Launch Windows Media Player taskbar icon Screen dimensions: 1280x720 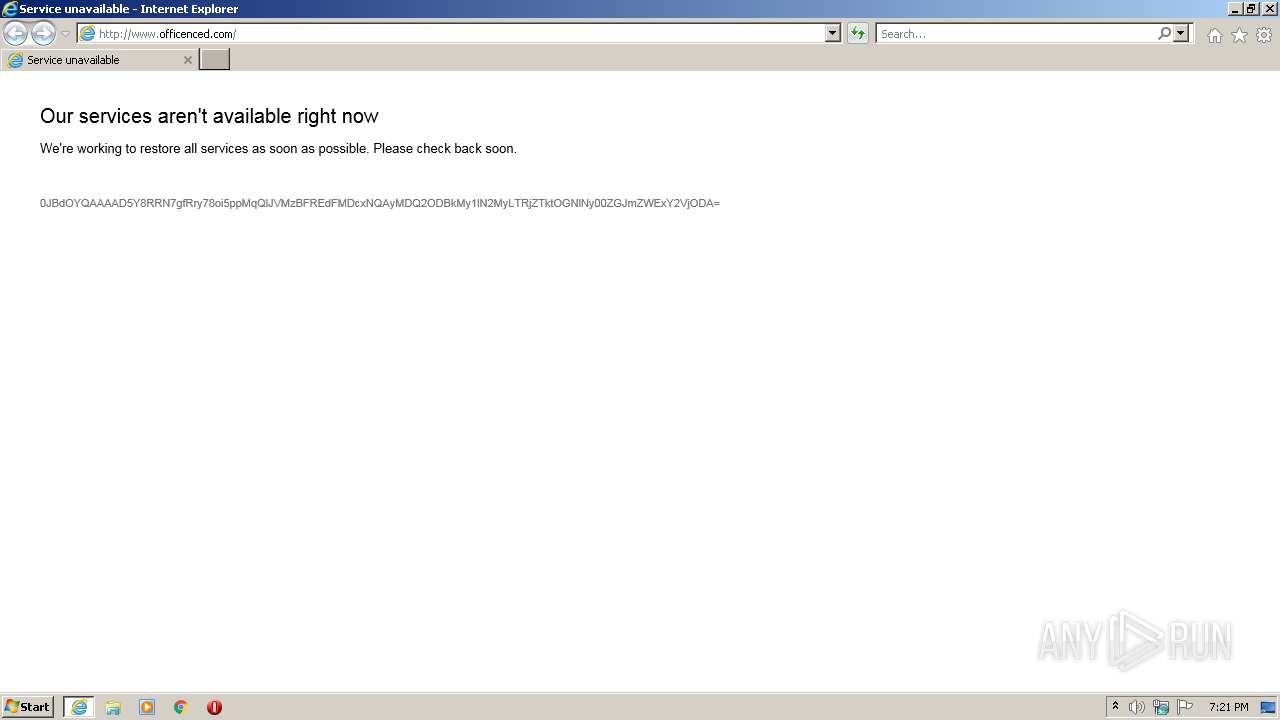(x=147, y=707)
